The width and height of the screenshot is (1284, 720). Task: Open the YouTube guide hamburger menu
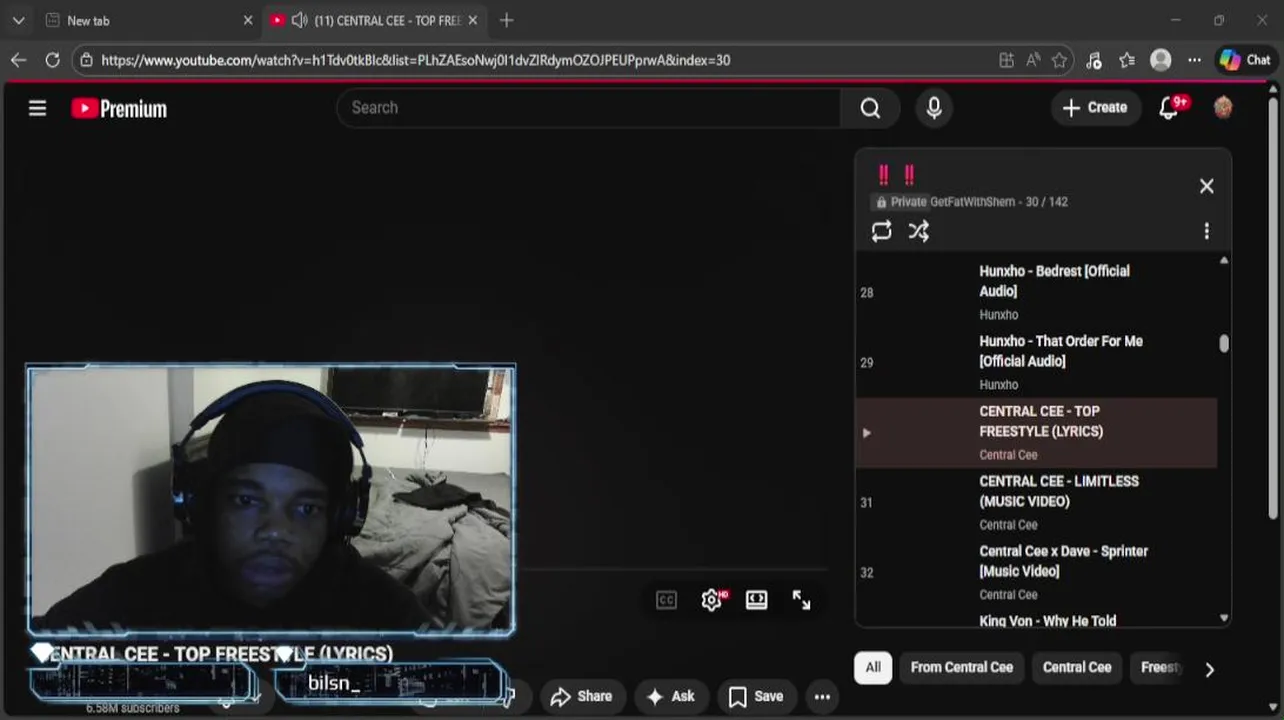(37, 108)
